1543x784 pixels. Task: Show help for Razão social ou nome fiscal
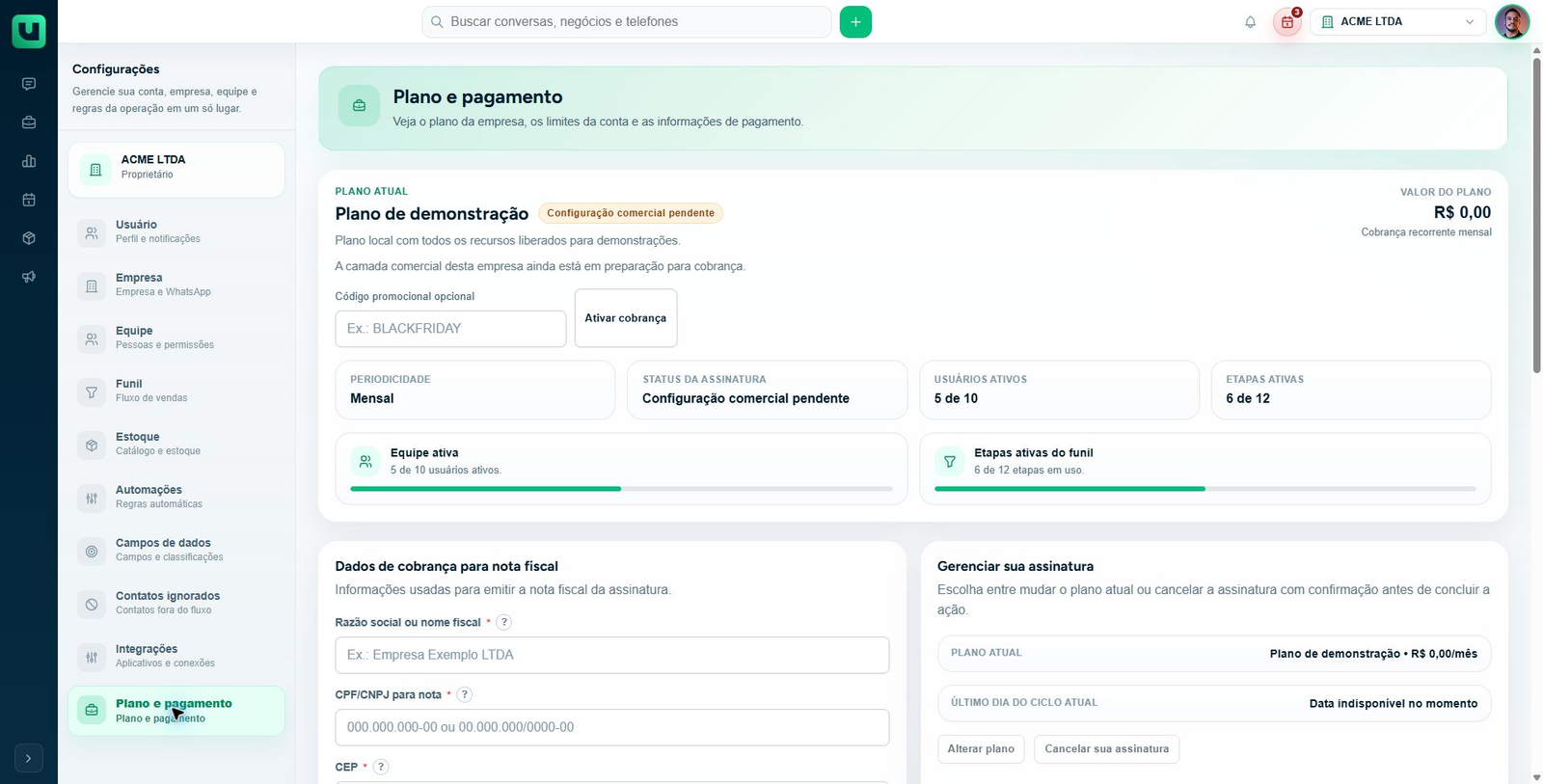point(504,623)
